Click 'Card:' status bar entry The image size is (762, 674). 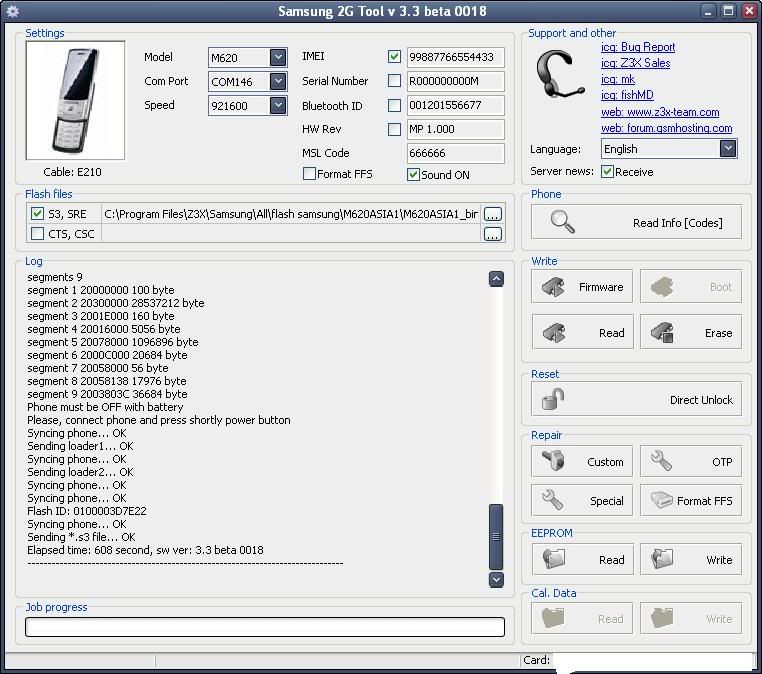(537, 660)
